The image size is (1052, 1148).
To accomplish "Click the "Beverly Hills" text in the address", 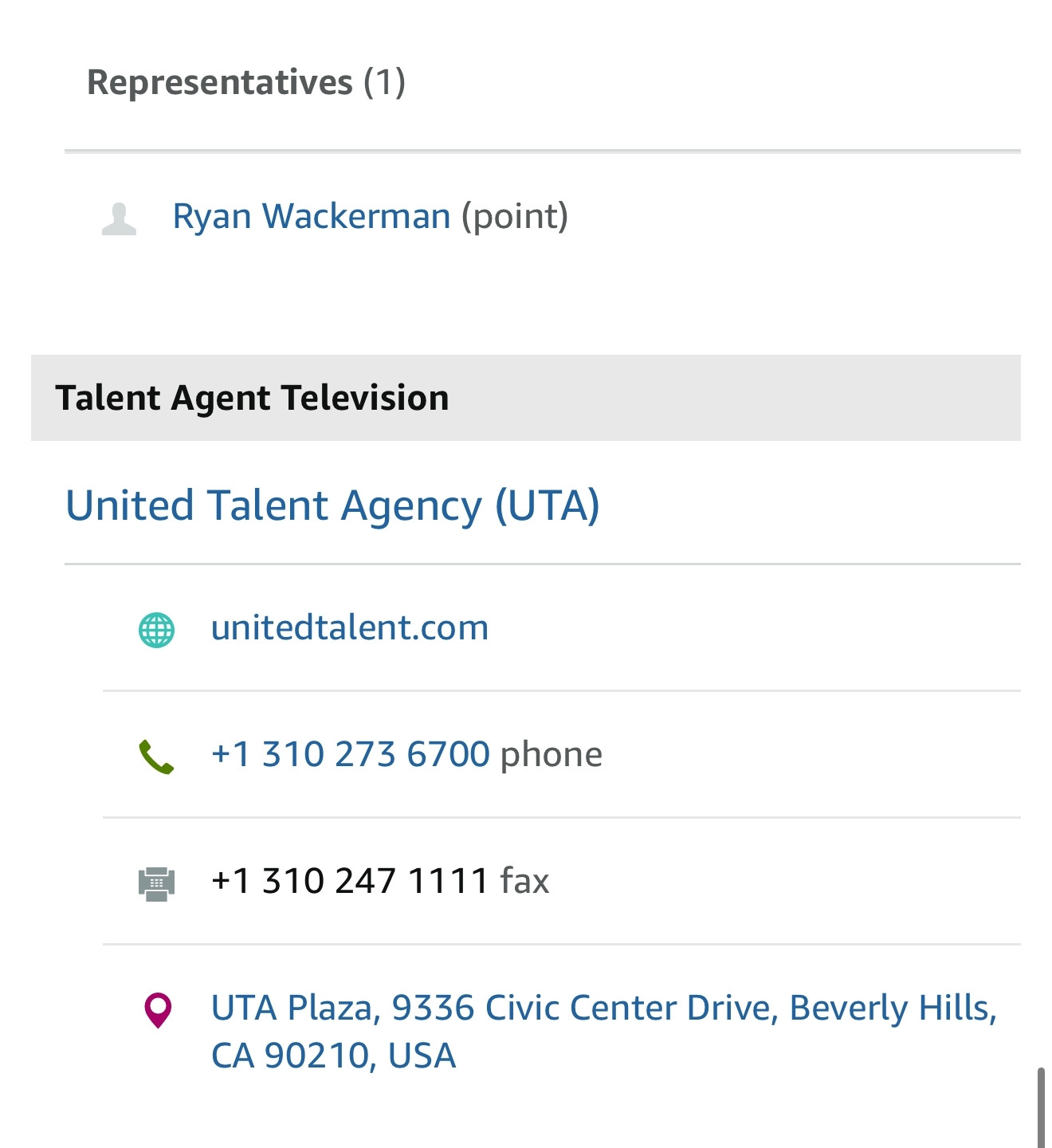I will (891, 1008).
